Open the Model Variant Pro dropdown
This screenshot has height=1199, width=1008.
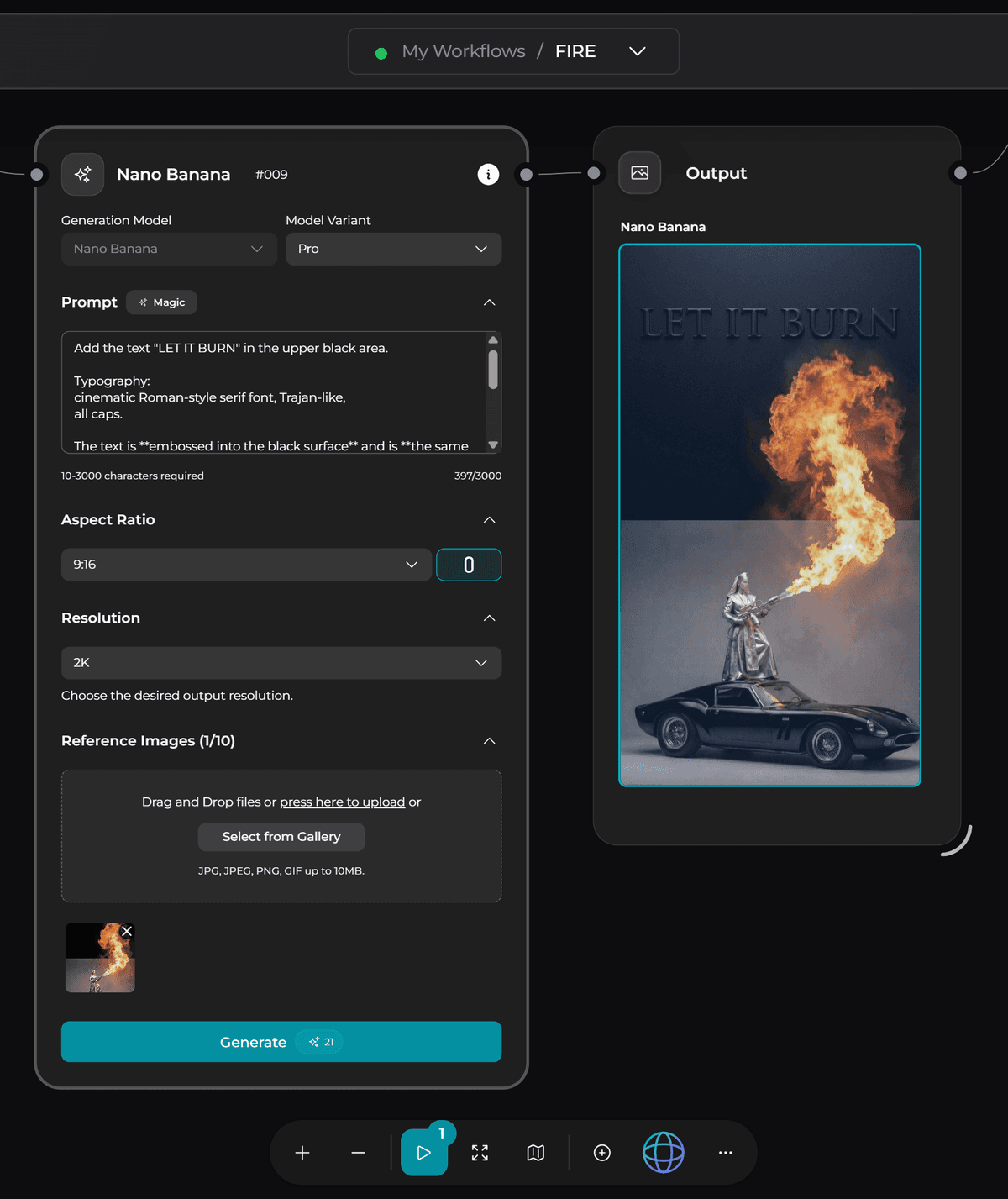point(393,249)
